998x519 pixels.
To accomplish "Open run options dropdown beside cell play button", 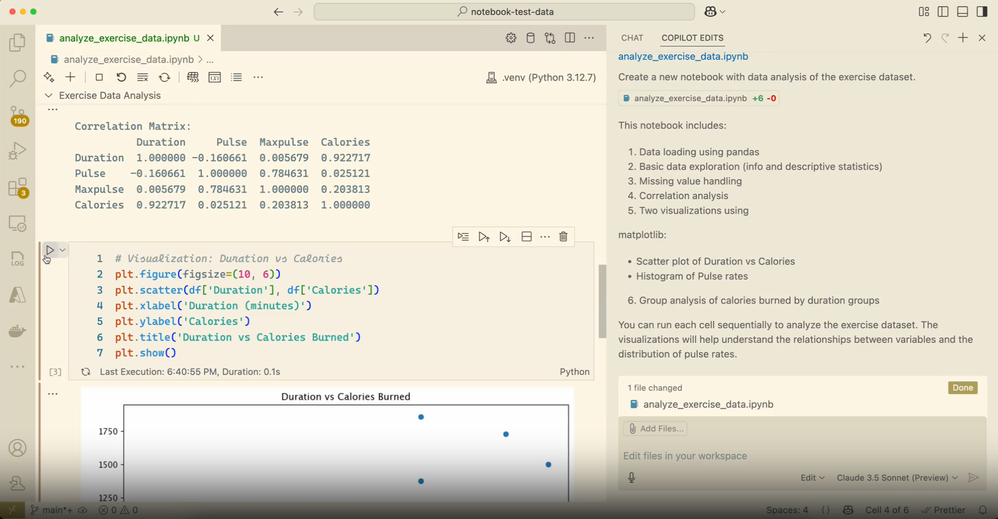I will pyautogui.click(x=62, y=250).
